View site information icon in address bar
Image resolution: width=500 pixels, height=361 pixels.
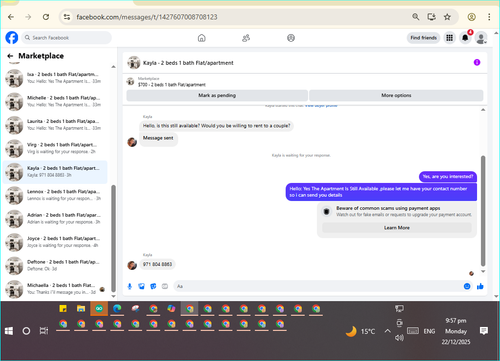(x=67, y=17)
